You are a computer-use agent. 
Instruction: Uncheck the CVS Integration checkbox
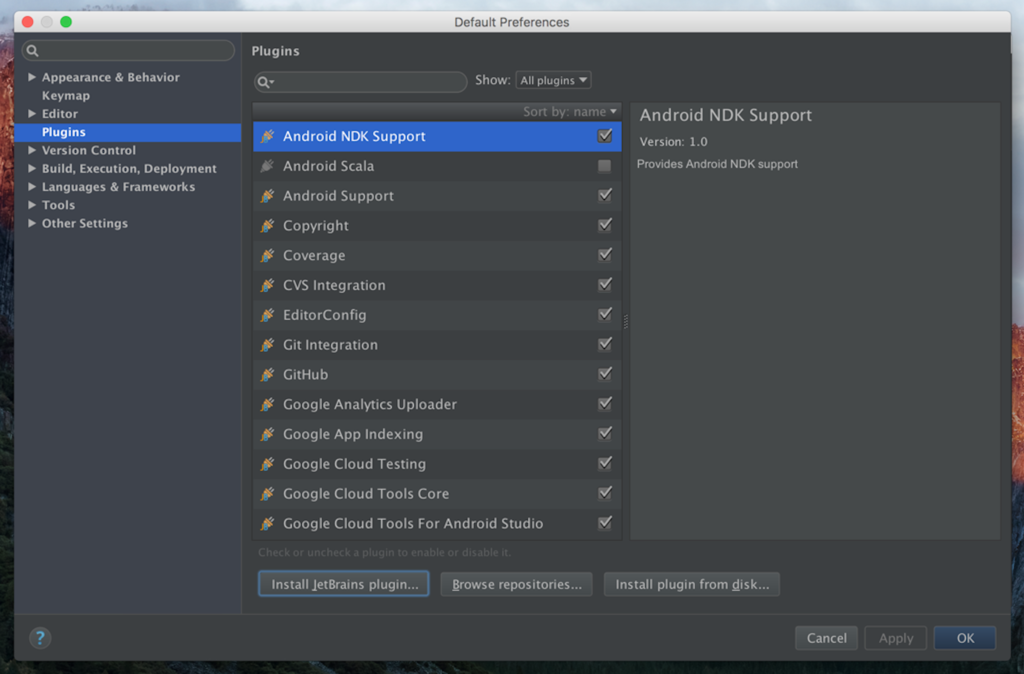point(605,285)
